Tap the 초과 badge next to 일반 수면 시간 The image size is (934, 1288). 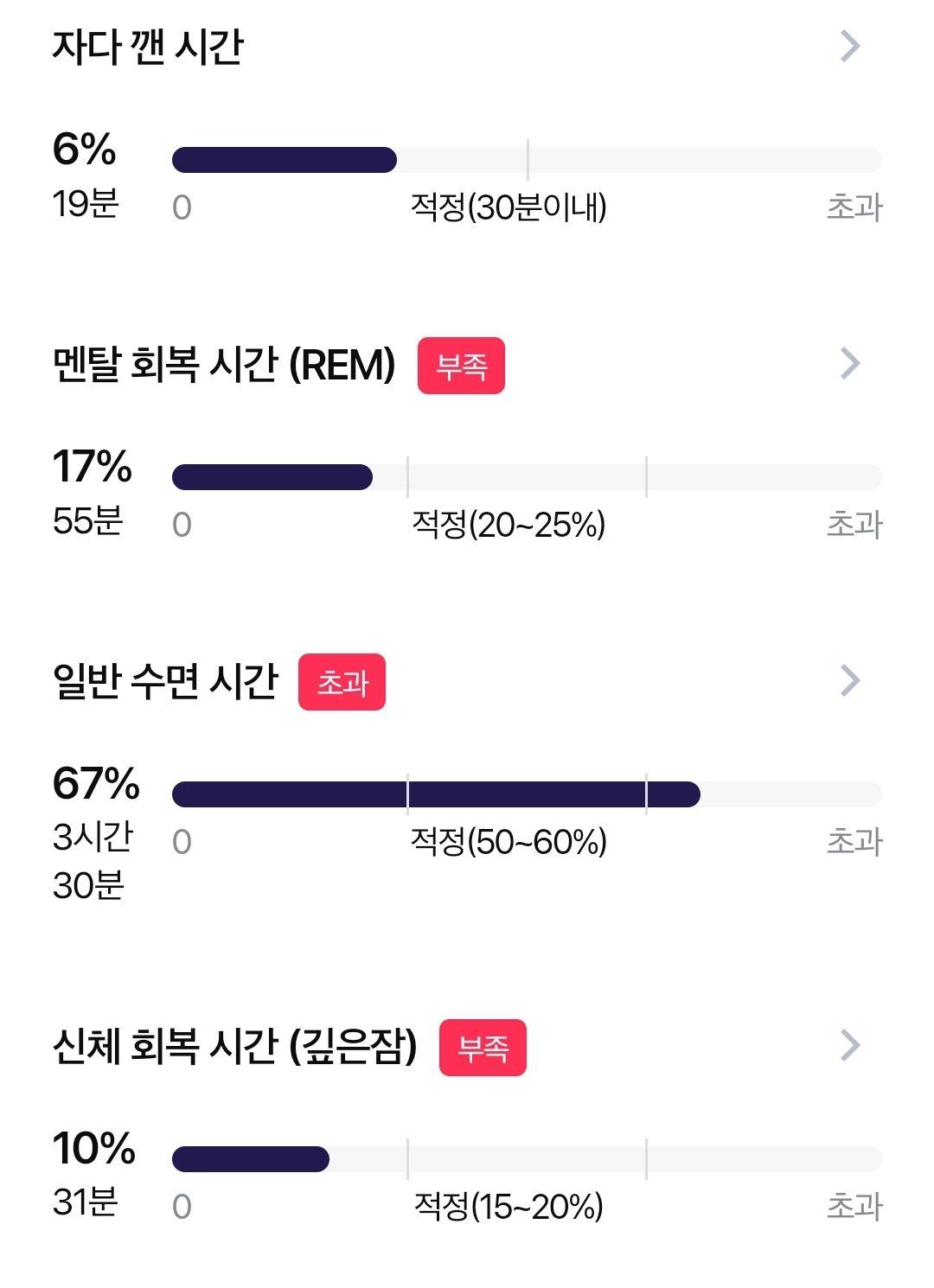(342, 682)
